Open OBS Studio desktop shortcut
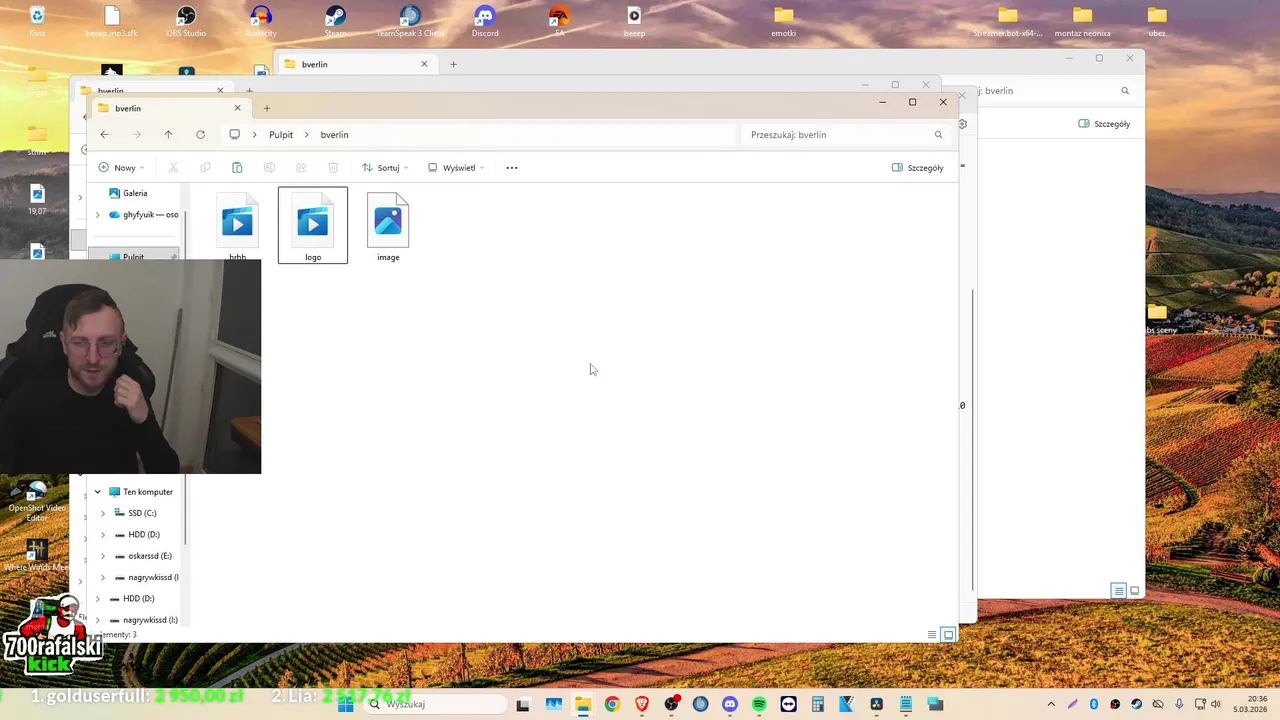The width and height of the screenshot is (1280, 720). click(x=186, y=21)
